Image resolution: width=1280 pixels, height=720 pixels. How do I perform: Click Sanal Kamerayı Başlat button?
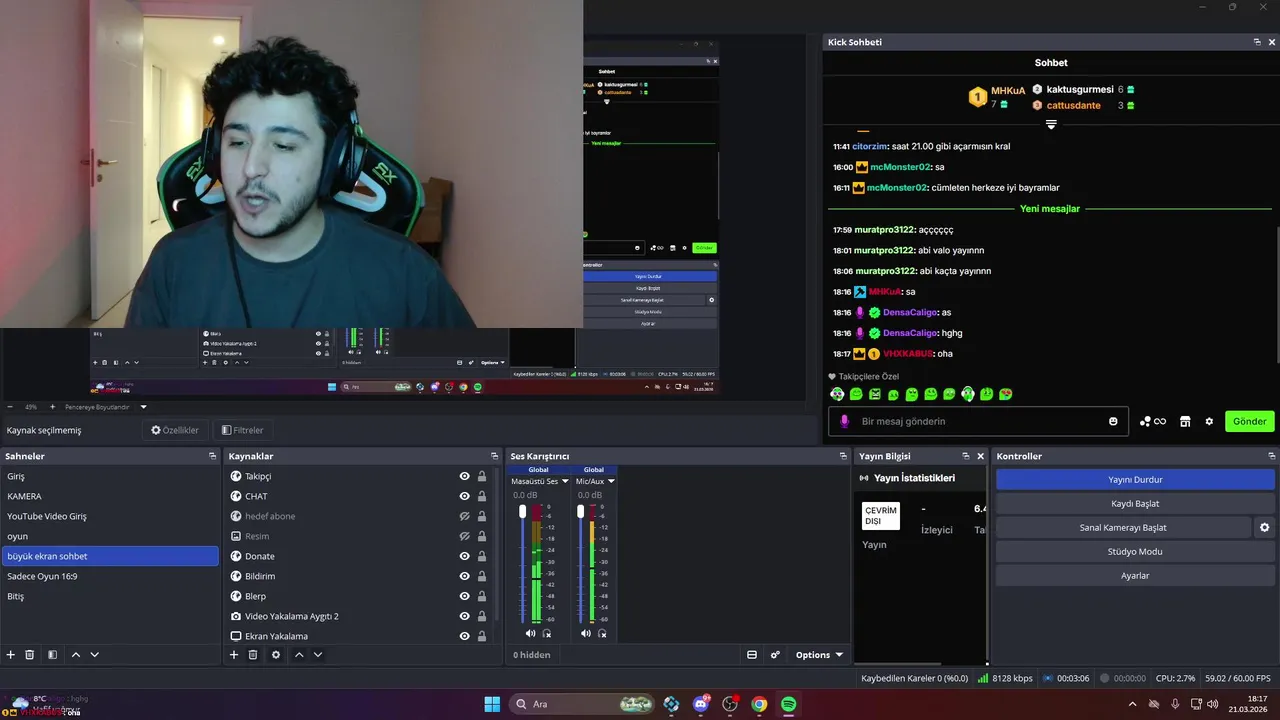[x=1123, y=527]
